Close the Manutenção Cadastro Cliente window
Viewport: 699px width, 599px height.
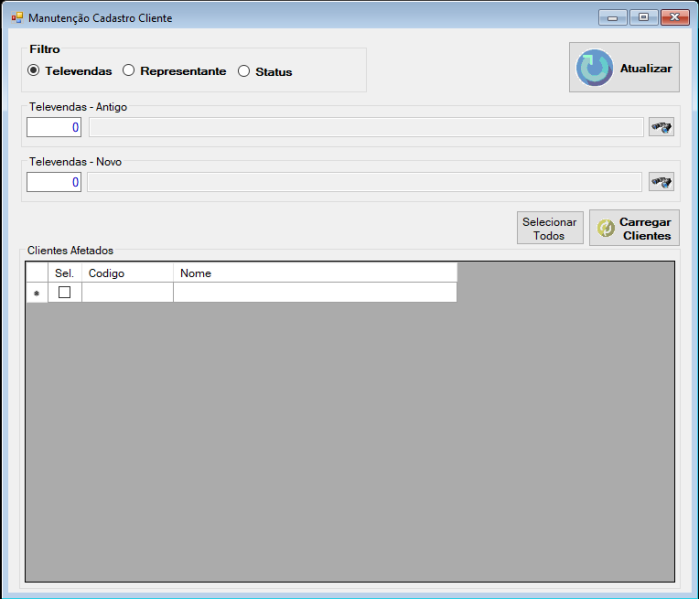click(675, 17)
